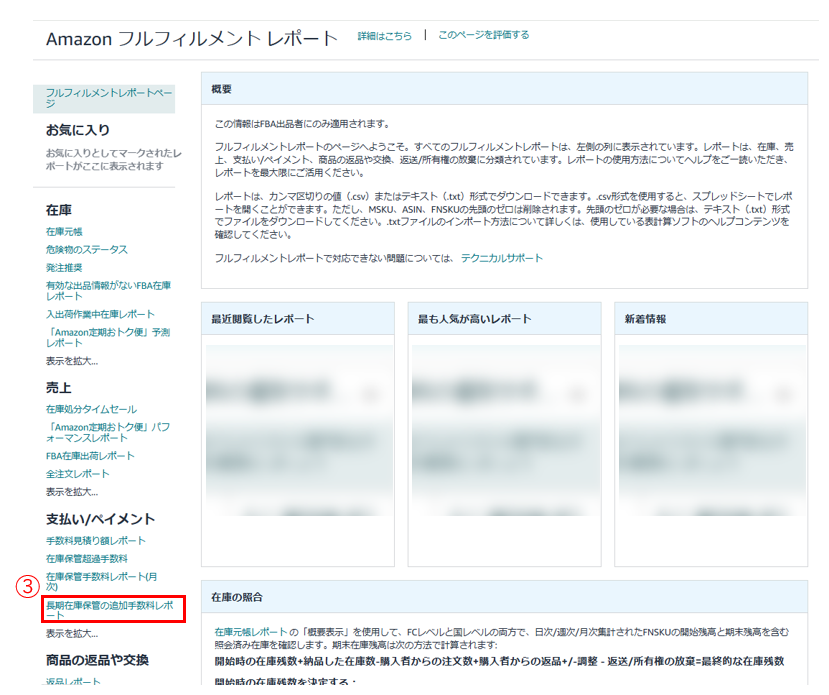Open 在庫保管手数料レポート(月次)
Screen dimensions: 829x695
click(102, 581)
